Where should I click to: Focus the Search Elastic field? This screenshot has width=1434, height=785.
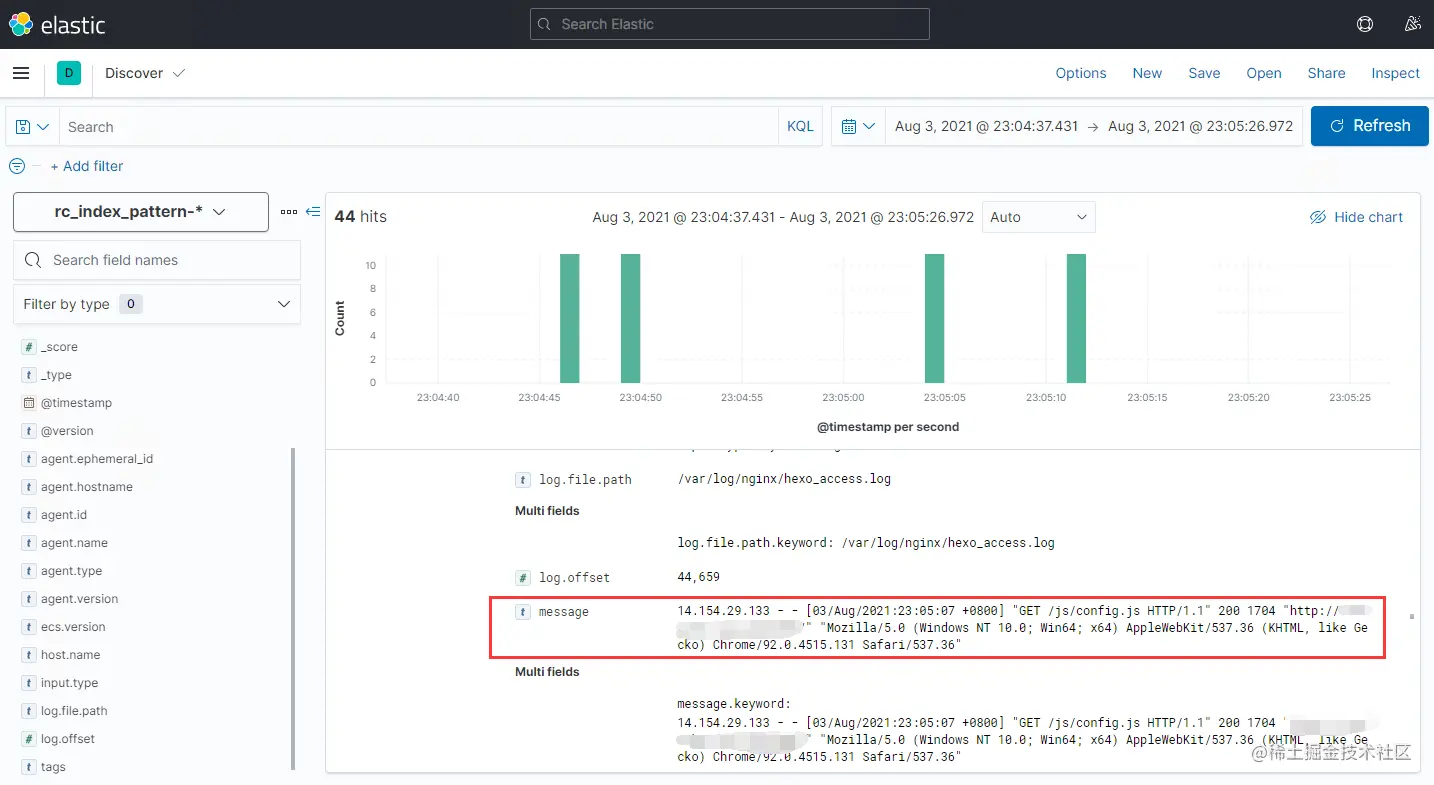(729, 24)
